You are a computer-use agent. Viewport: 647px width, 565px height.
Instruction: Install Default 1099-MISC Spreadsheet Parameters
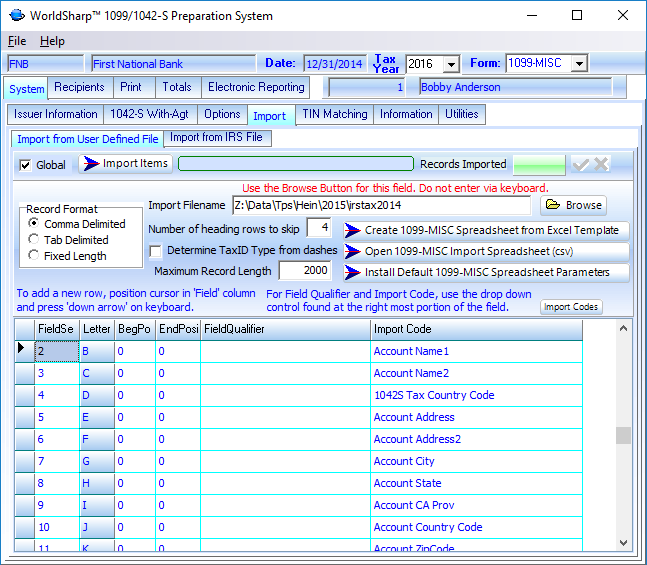[x=486, y=272]
